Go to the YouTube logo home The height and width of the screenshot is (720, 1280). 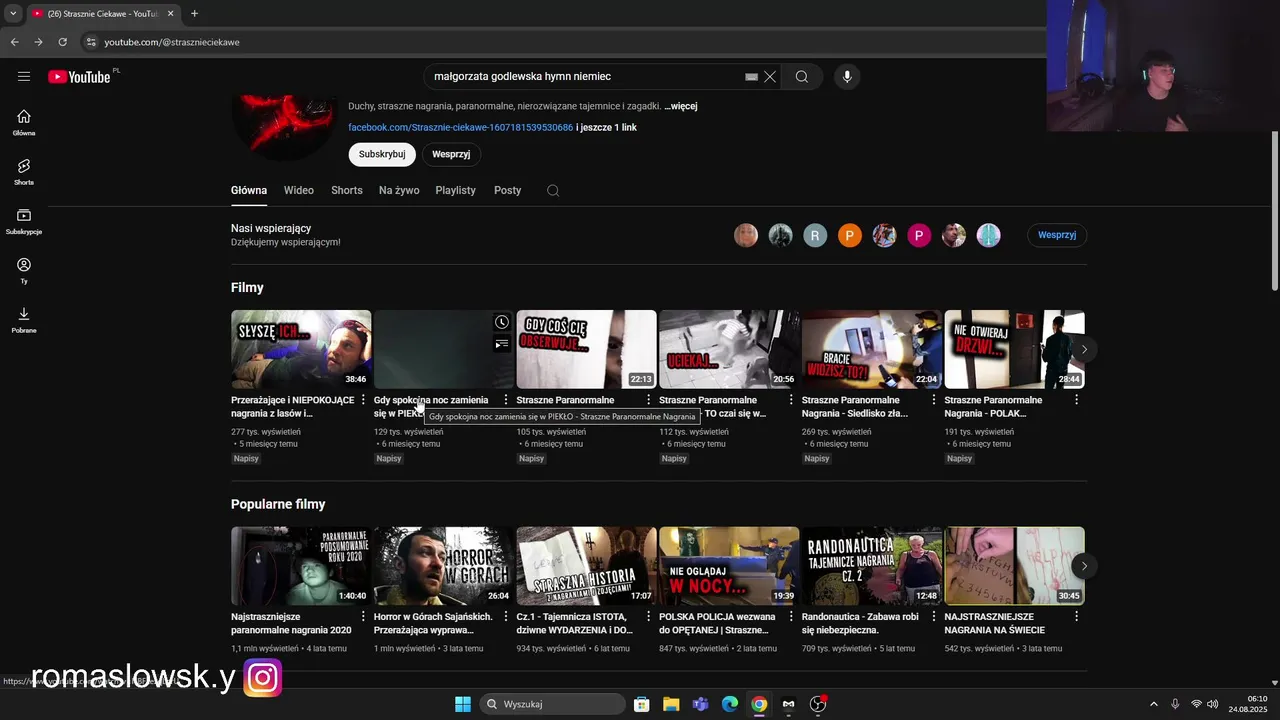[79, 77]
